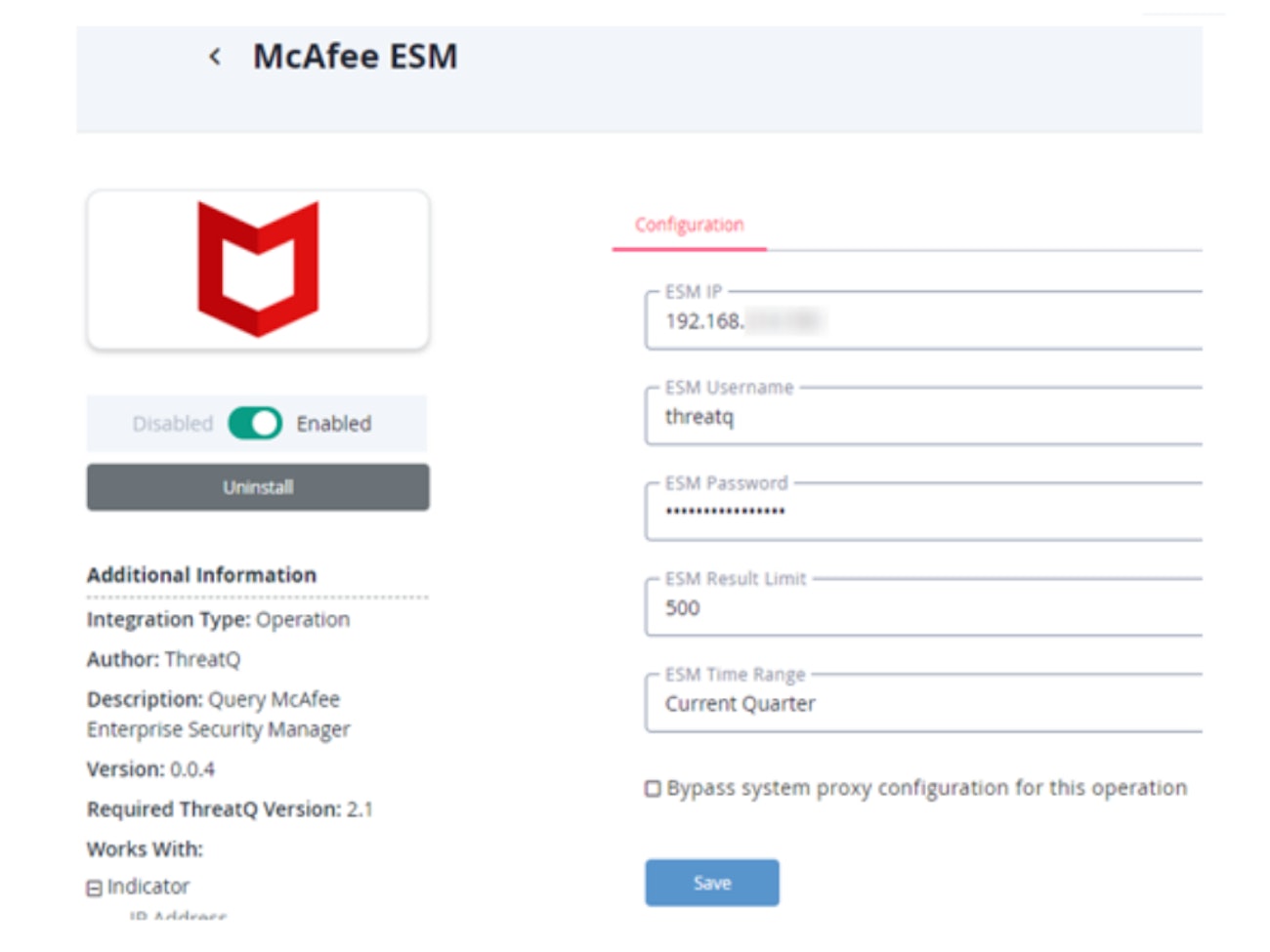The width and height of the screenshot is (1270, 952).
Task: Click the Integration Type: Operation line
Action: [218, 620]
